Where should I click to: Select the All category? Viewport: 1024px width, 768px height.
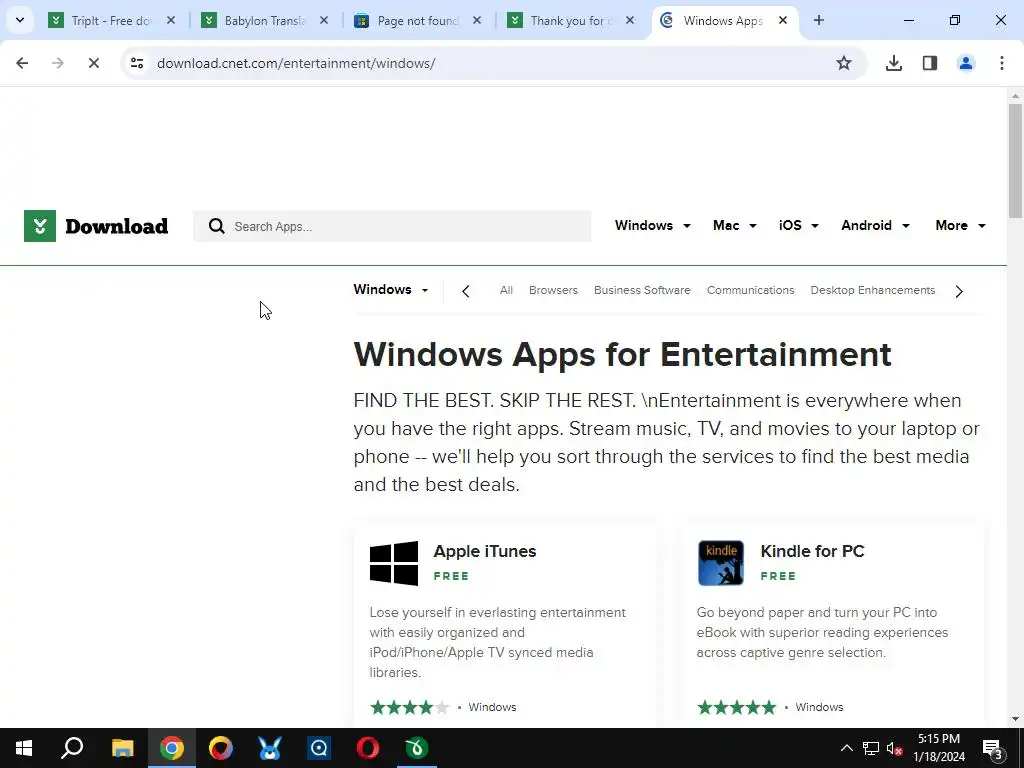pyautogui.click(x=506, y=290)
